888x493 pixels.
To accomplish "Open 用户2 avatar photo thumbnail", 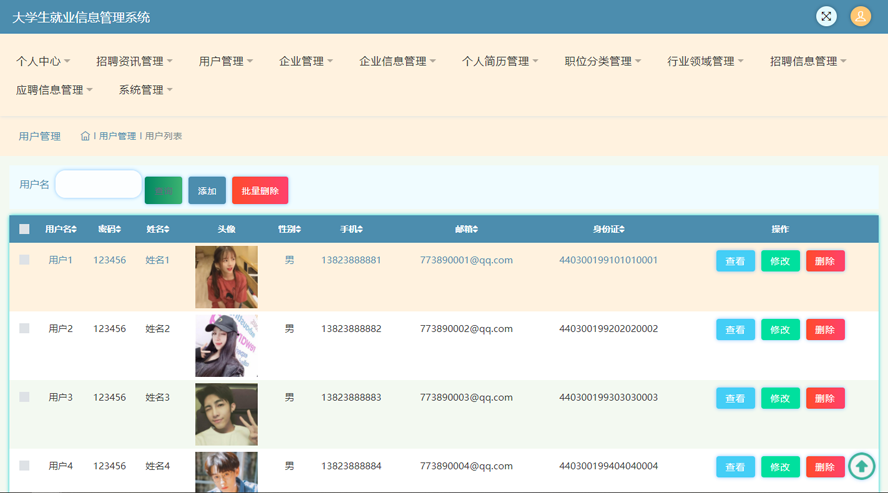I will 227,345.
